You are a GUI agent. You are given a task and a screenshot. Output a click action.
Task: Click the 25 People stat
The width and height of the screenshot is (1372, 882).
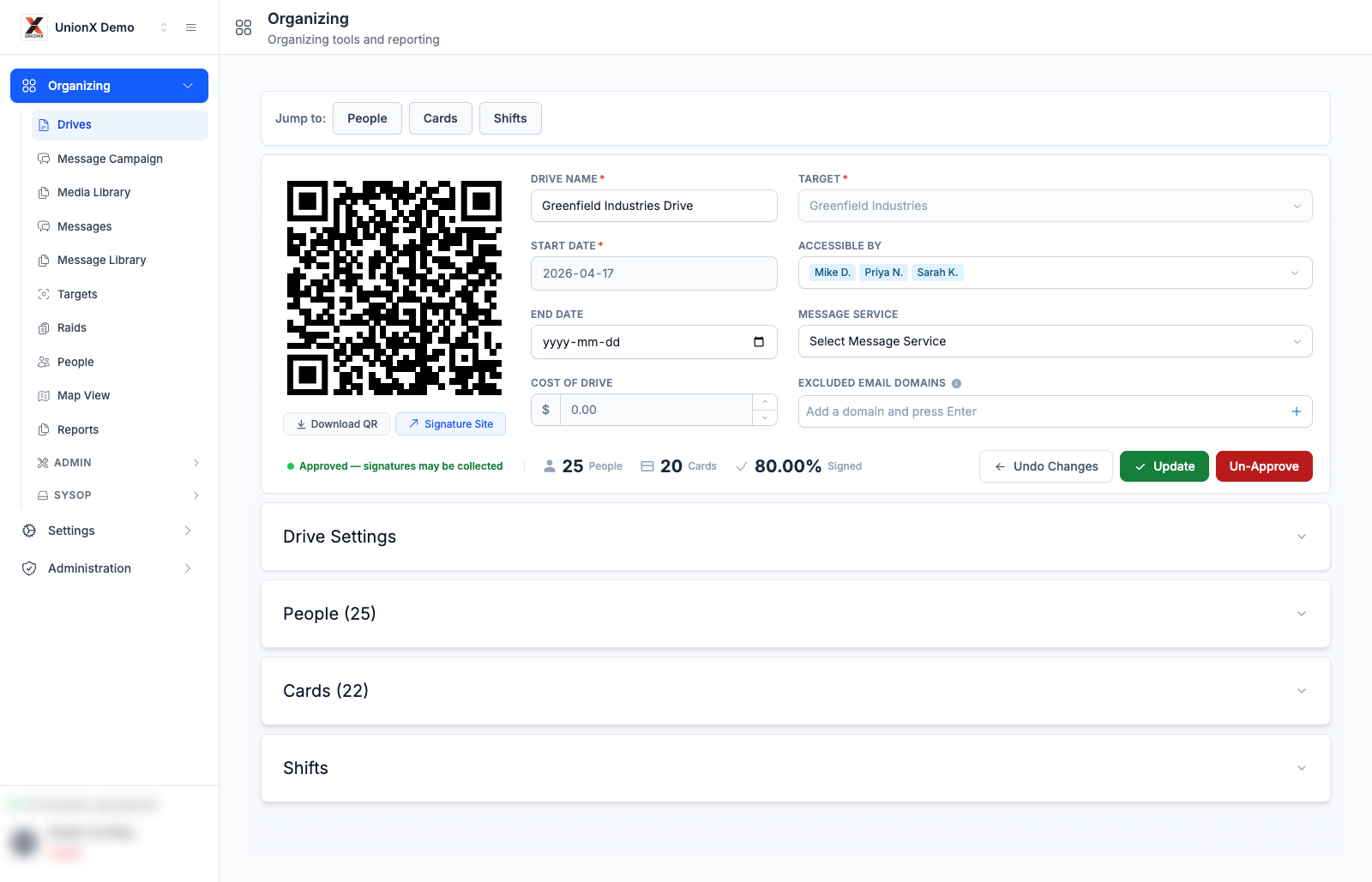(583, 466)
